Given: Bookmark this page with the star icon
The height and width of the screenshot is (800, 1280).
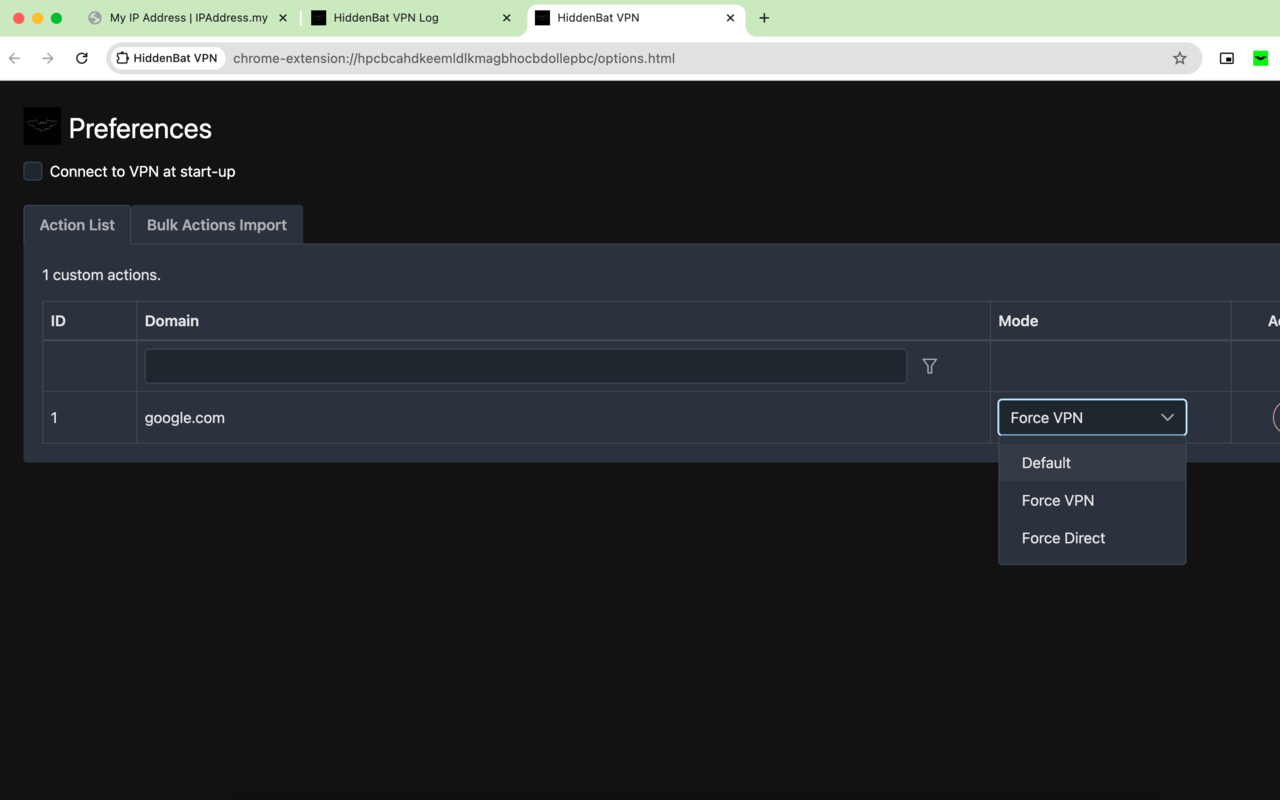Looking at the screenshot, I should click(x=1180, y=58).
